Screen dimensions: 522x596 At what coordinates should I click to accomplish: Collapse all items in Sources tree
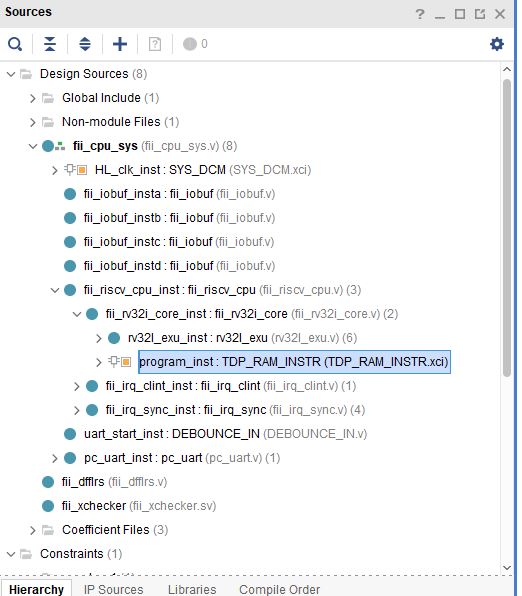pyautogui.click(x=50, y=44)
